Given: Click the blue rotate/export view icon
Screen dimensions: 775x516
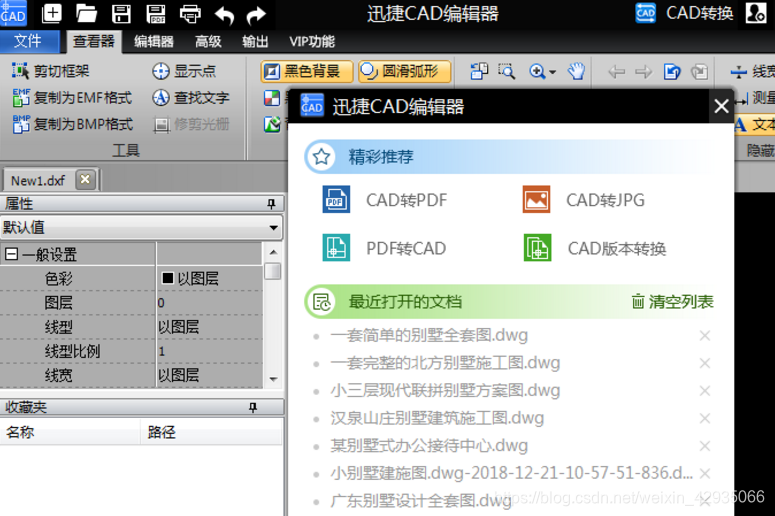Looking at the screenshot, I should tap(672, 72).
